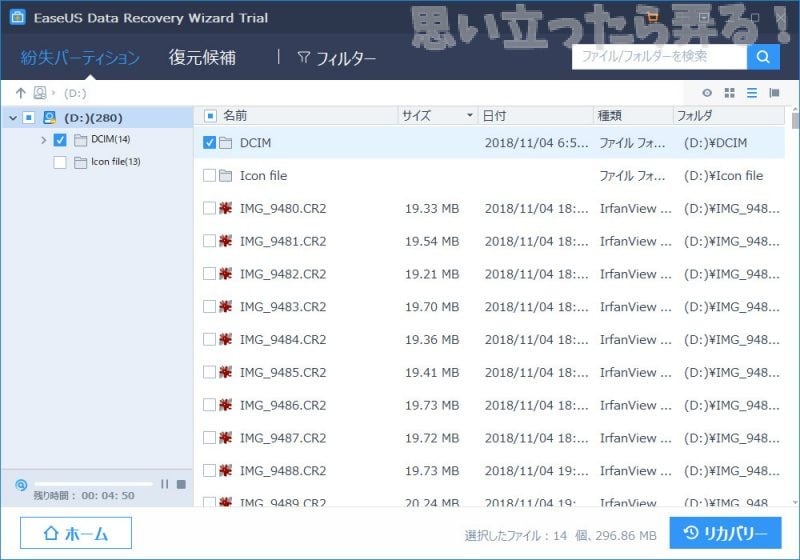Click the filter funnel icon

point(304,58)
